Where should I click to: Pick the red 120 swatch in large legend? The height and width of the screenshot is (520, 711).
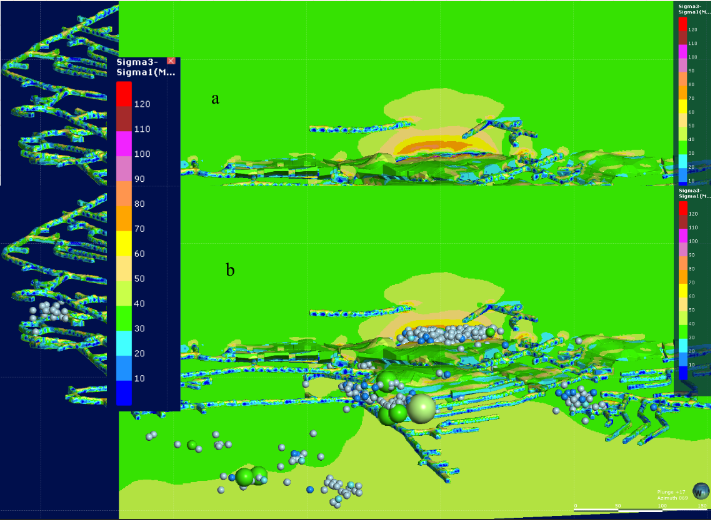123,92
